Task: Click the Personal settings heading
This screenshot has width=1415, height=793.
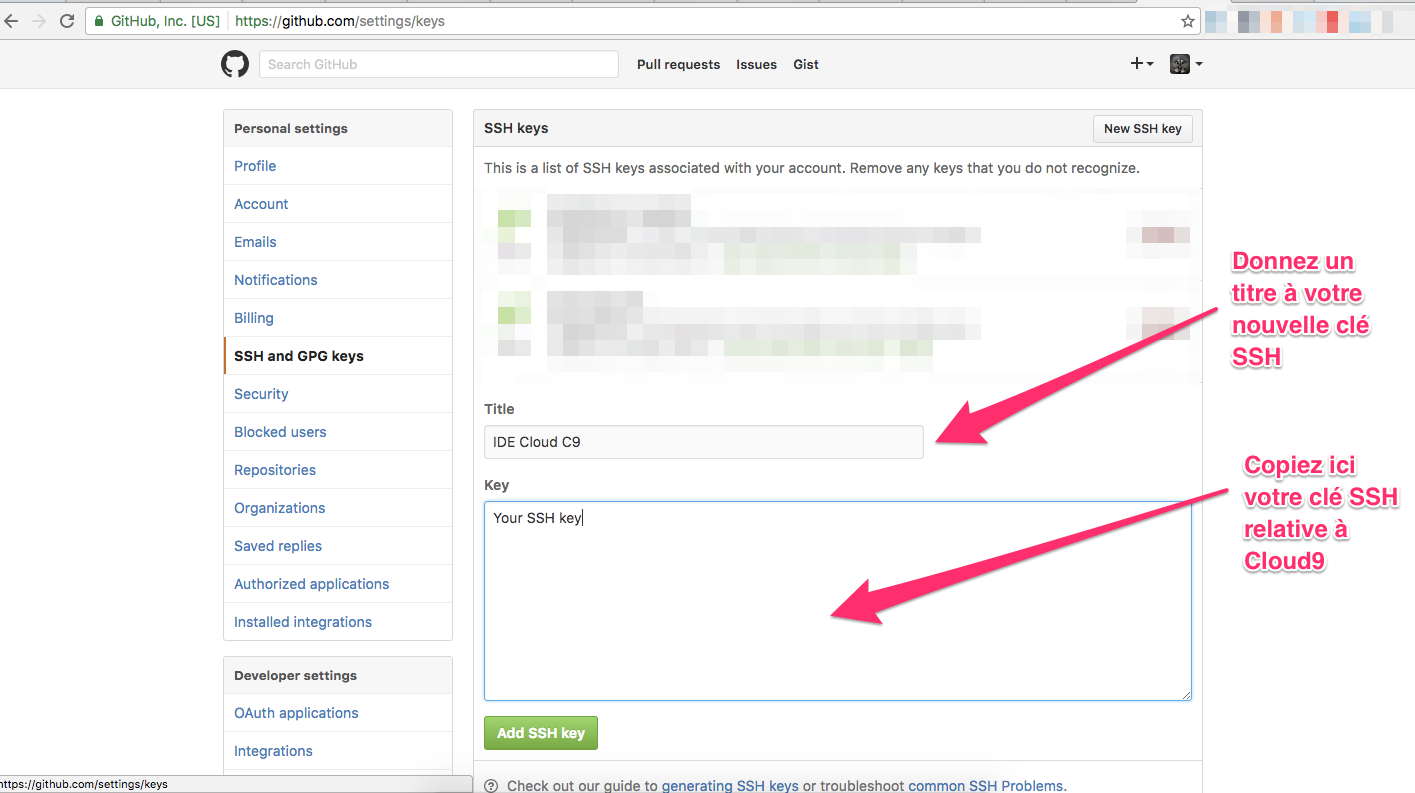Action: coord(291,128)
